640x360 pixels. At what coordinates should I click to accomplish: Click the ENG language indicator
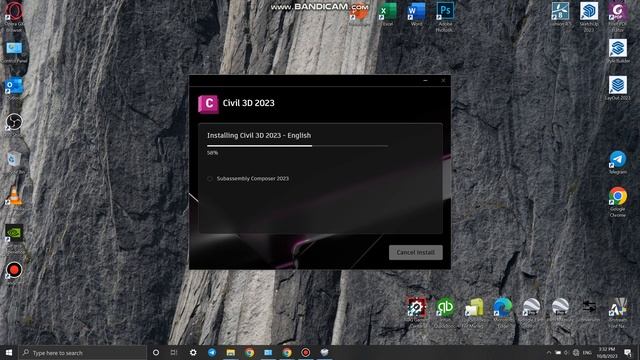click(587, 353)
